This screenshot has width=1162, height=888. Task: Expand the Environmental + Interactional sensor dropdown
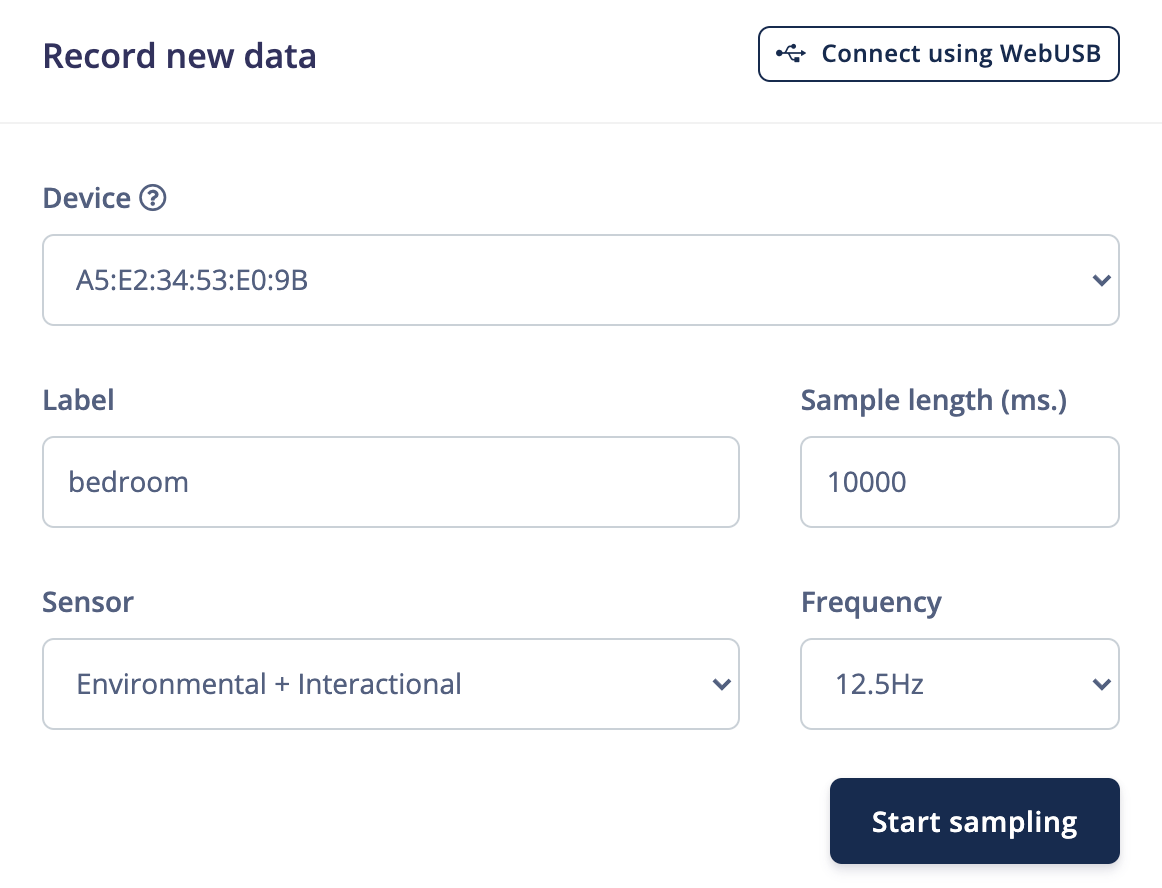point(390,685)
